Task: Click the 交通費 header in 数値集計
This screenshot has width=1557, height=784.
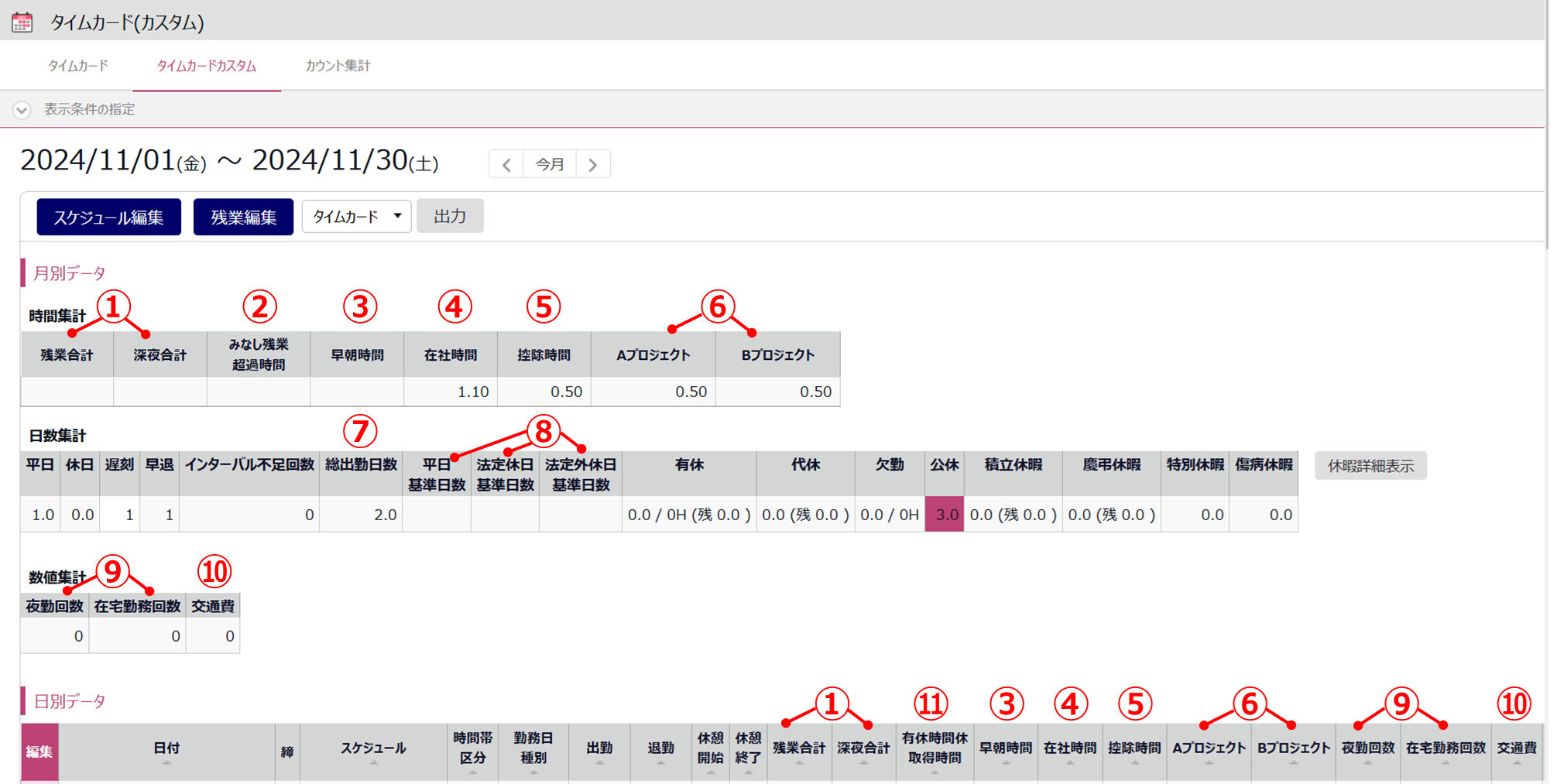Action: (213, 607)
